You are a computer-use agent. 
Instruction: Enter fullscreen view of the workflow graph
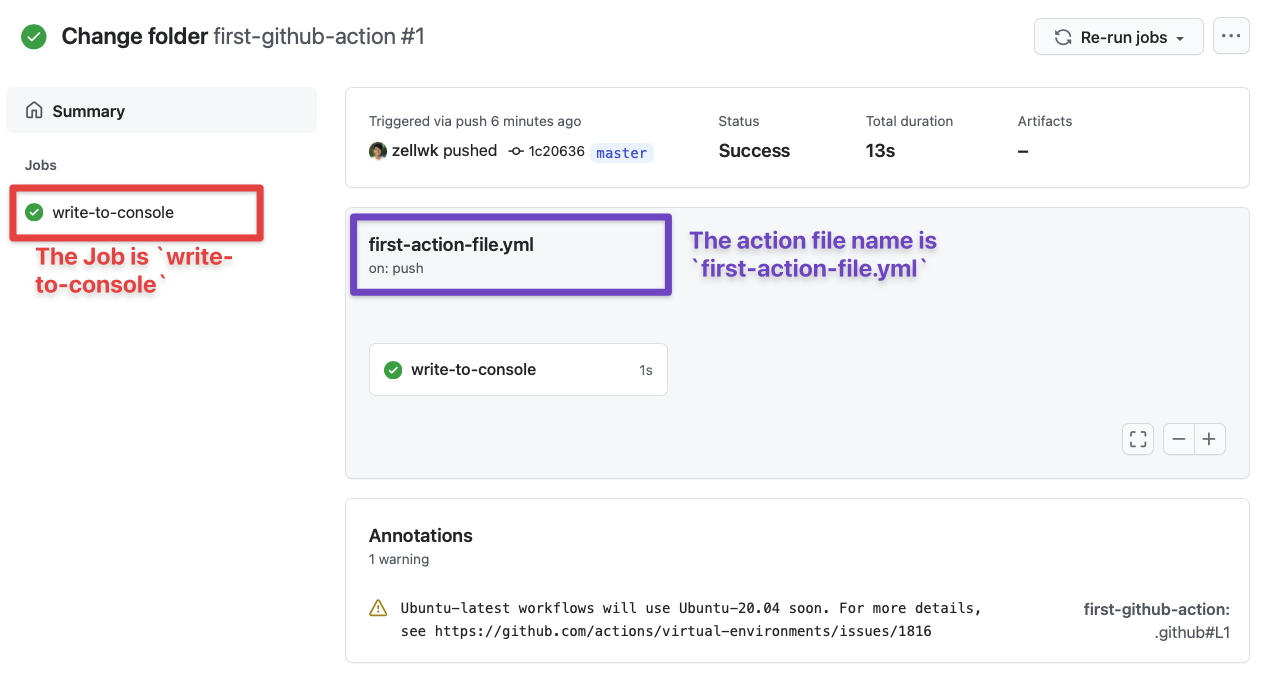click(x=1137, y=439)
